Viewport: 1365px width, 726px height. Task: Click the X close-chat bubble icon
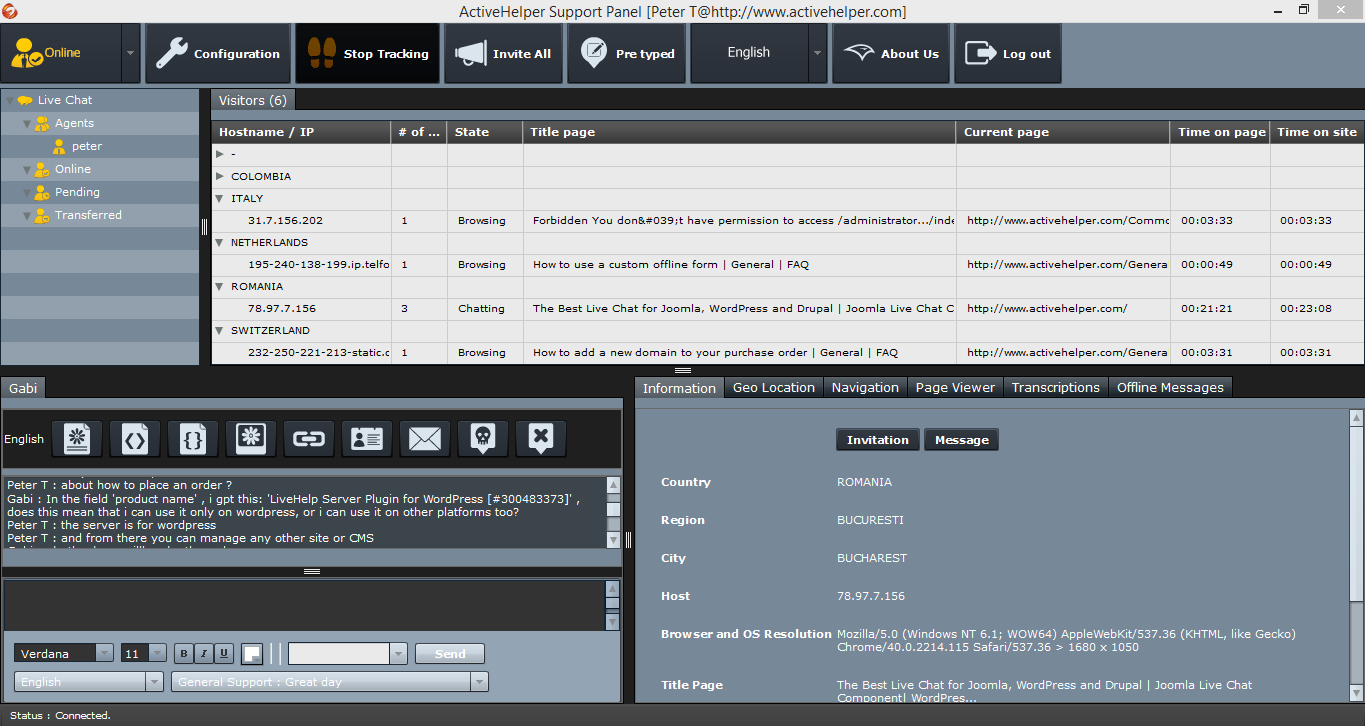[x=541, y=438]
